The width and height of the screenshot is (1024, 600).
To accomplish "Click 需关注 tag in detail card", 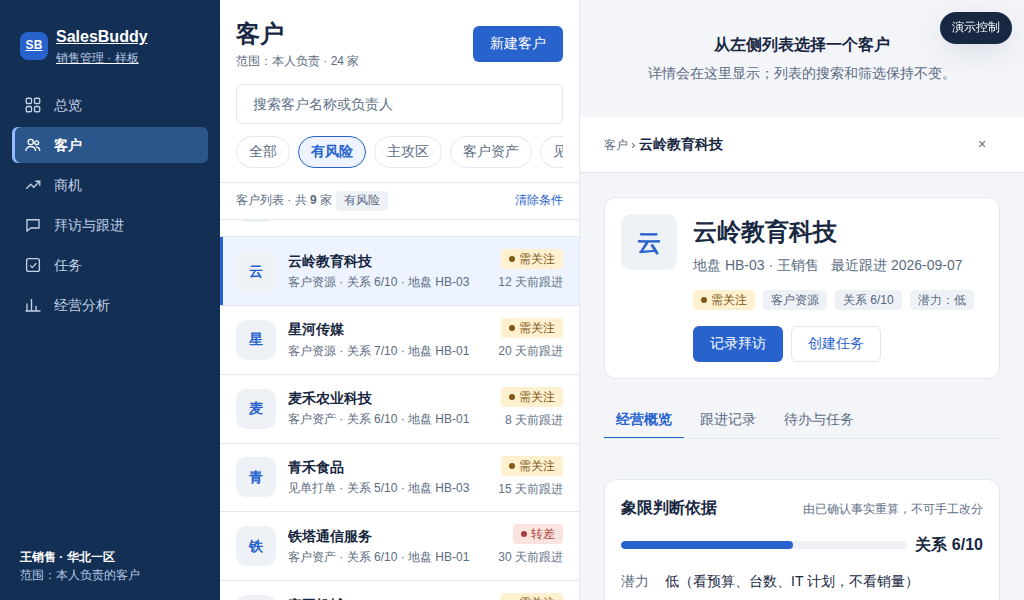I will click(x=724, y=300).
